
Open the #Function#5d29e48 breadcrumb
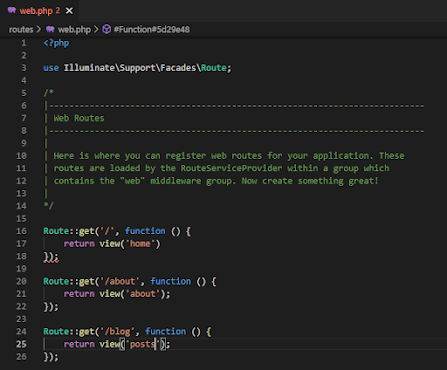[152, 30]
